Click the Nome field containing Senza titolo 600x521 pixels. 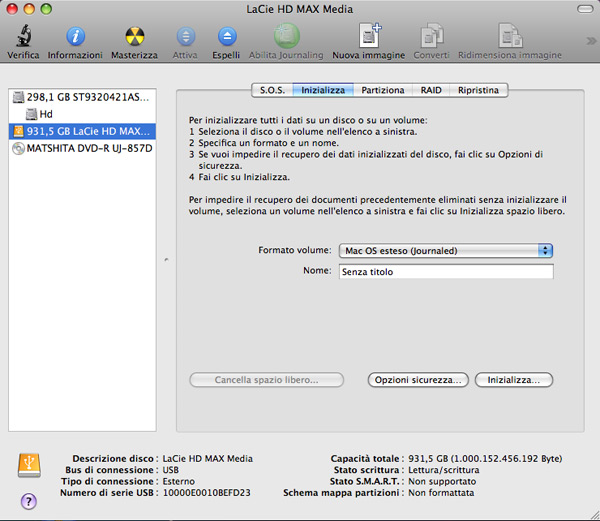(x=446, y=272)
